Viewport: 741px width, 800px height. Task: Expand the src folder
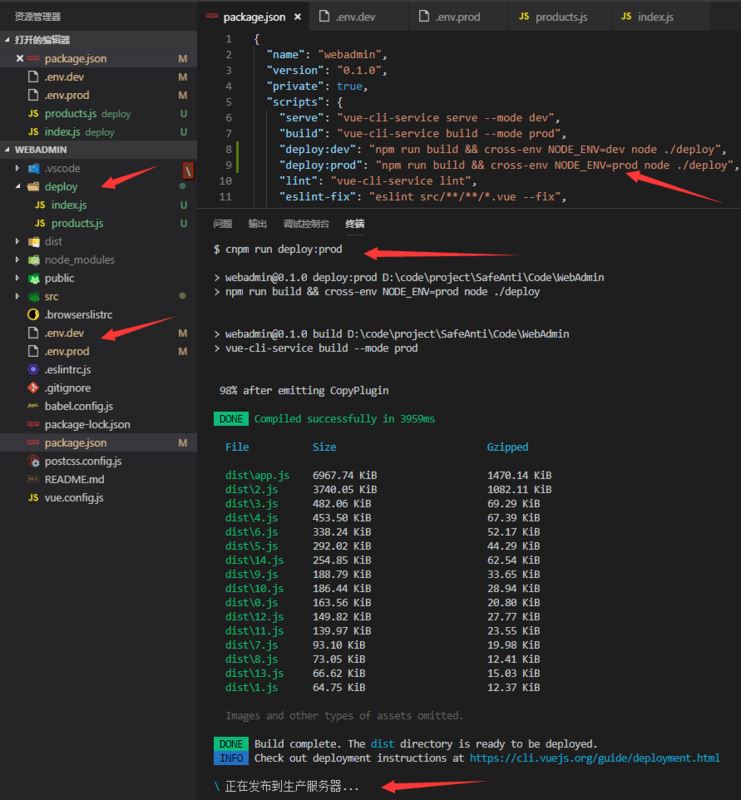click(18, 296)
